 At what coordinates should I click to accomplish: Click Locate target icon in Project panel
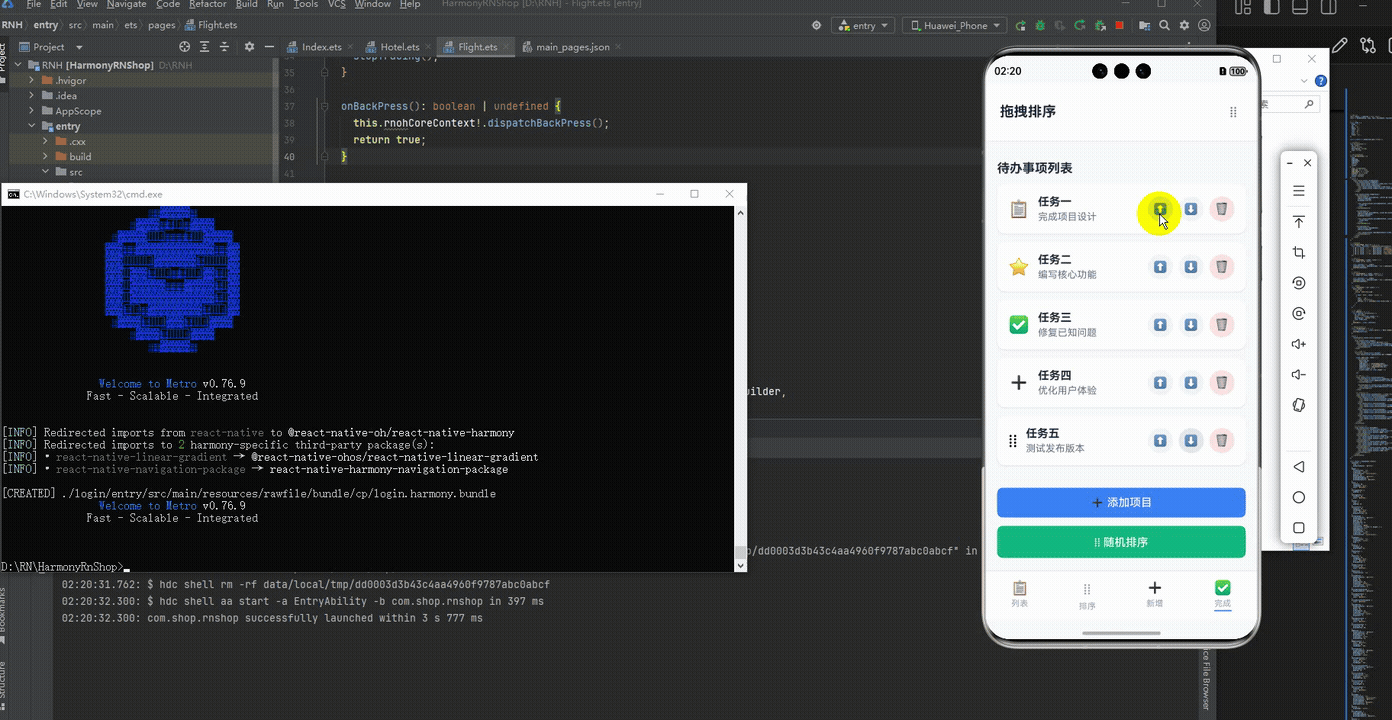[184, 47]
